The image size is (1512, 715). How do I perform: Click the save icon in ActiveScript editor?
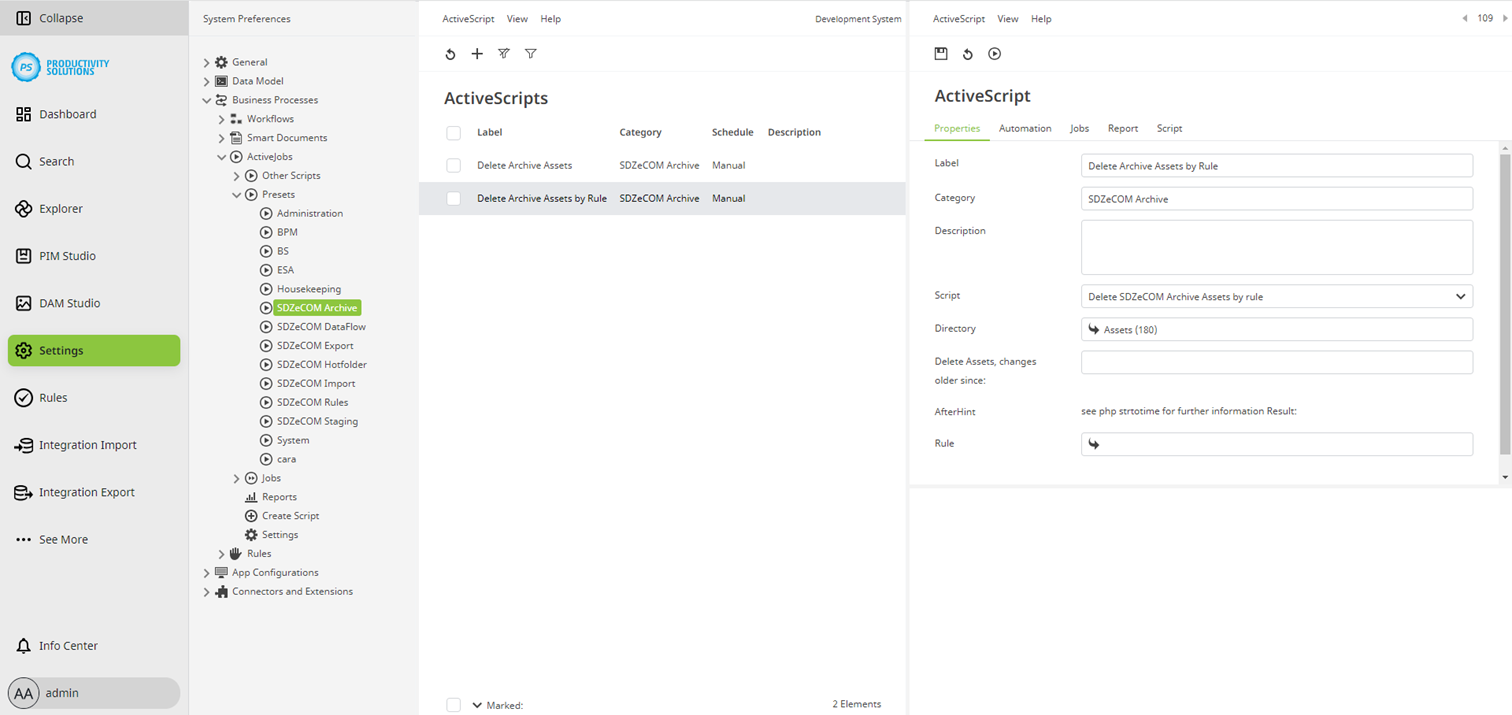[x=940, y=54]
